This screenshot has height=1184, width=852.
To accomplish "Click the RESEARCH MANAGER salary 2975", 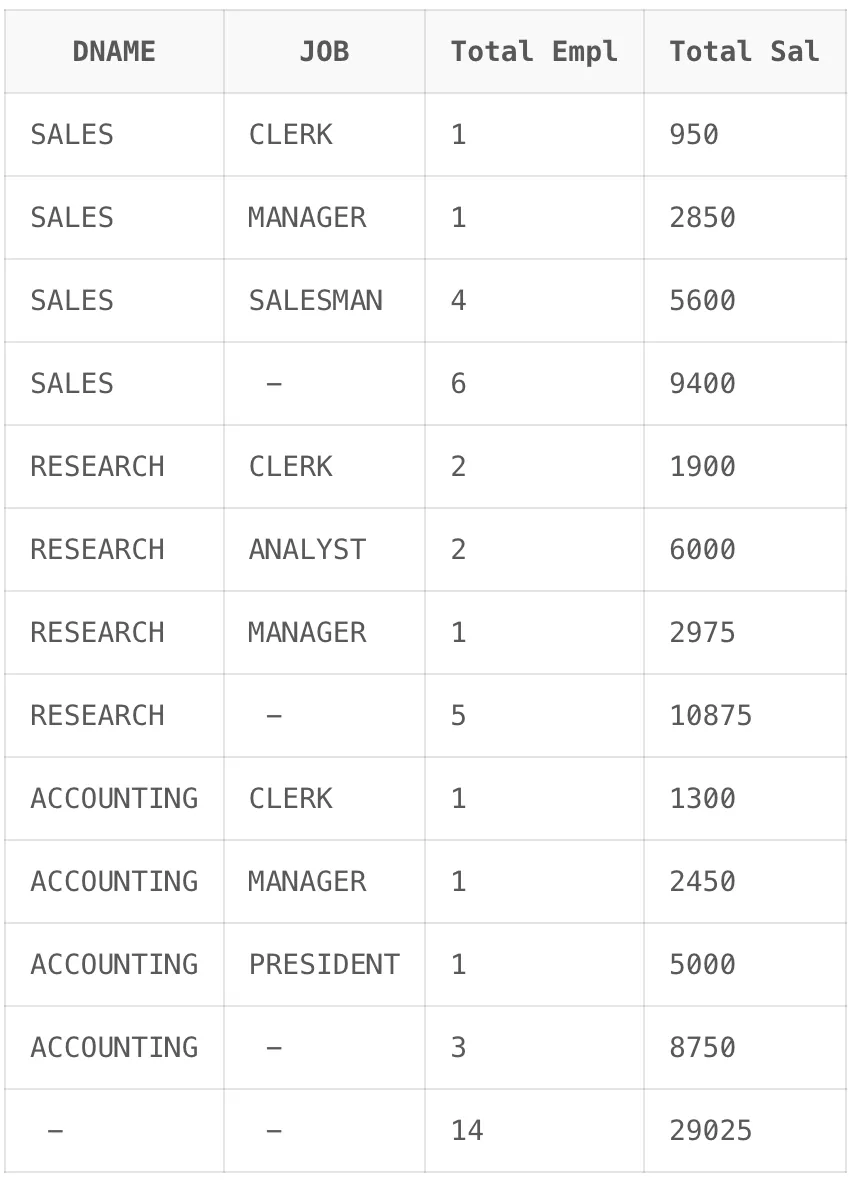I will [745, 633].
